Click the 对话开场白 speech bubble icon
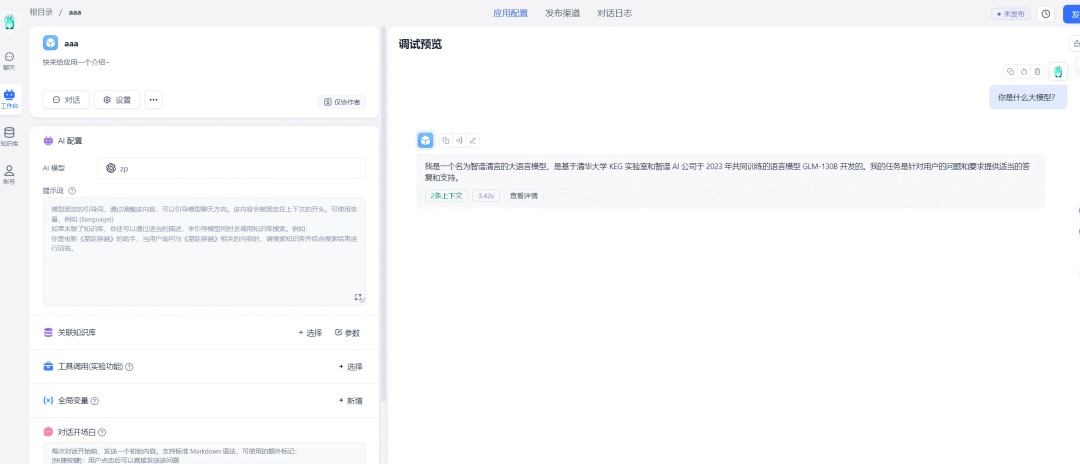Screen dimensions: 1080x464 [48, 432]
